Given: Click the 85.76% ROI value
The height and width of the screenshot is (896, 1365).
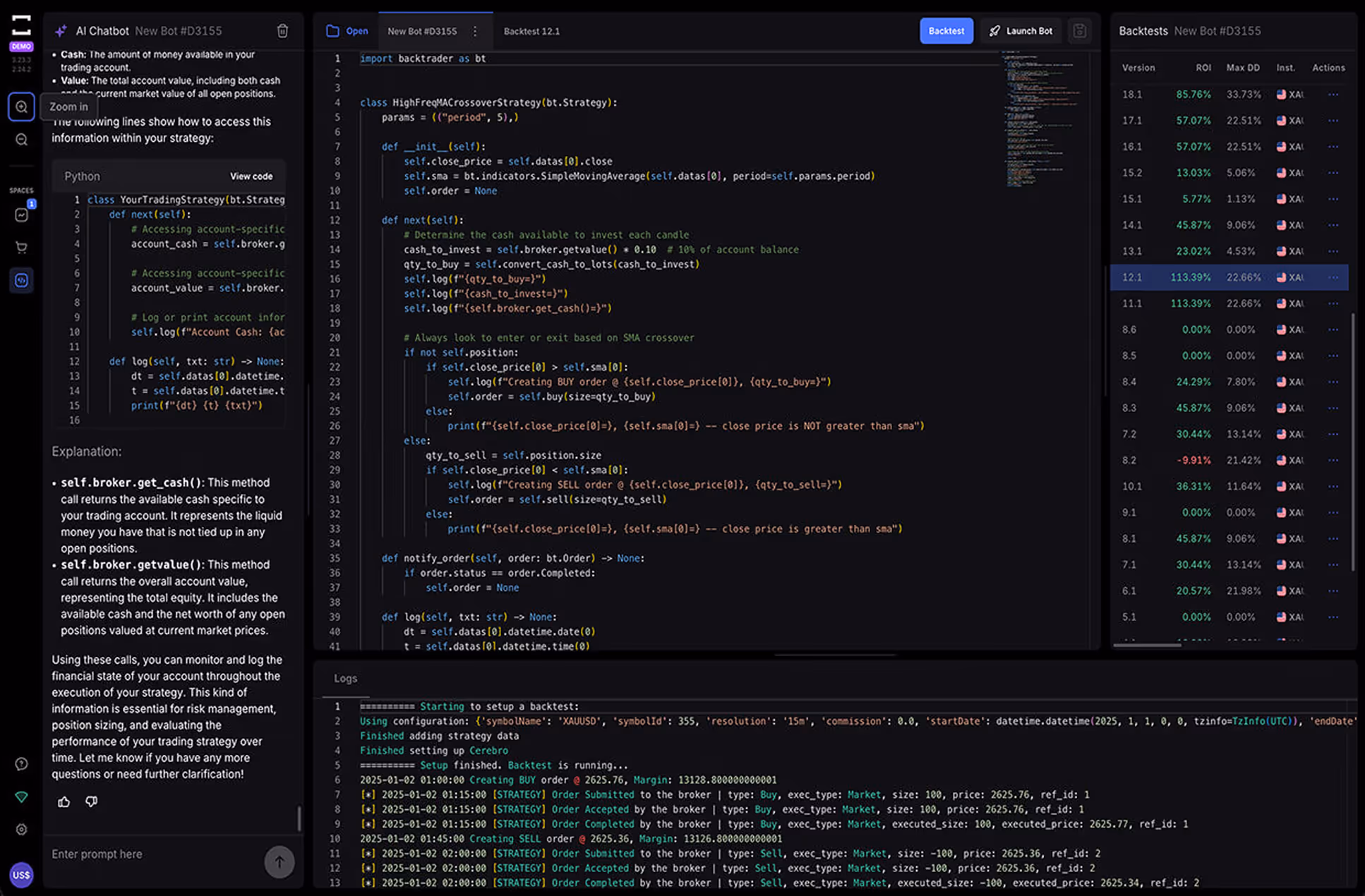Looking at the screenshot, I should click(1193, 95).
